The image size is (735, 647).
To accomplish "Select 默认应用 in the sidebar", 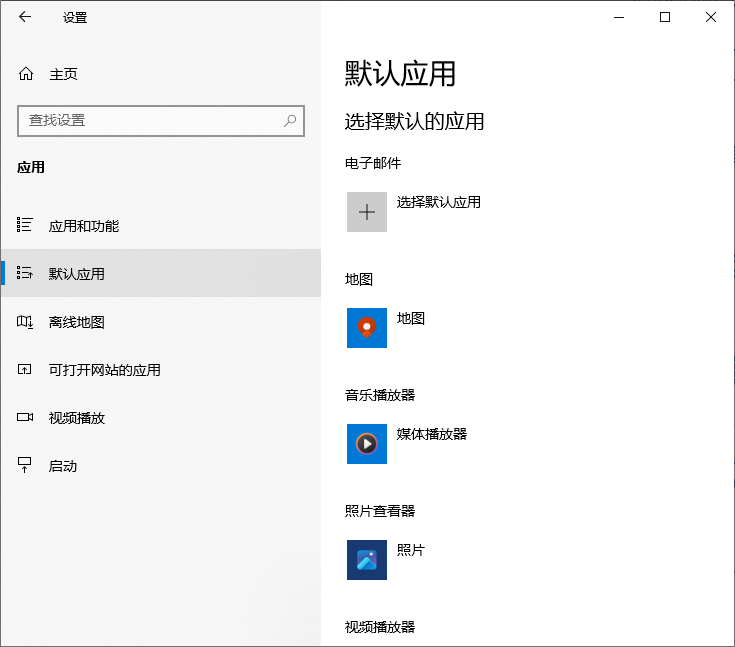I will click(161, 273).
